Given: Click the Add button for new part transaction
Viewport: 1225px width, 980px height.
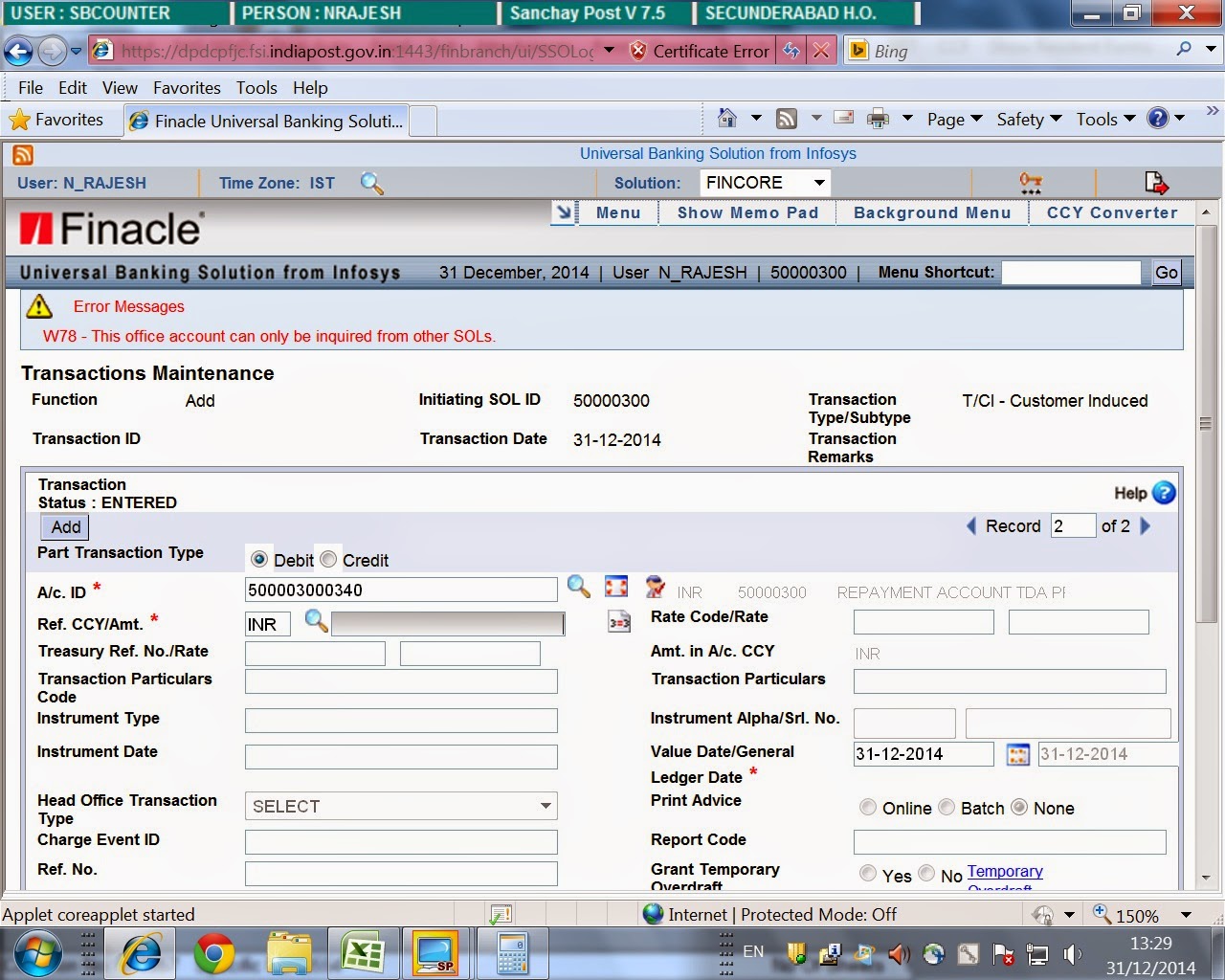Looking at the screenshot, I should click(63, 526).
